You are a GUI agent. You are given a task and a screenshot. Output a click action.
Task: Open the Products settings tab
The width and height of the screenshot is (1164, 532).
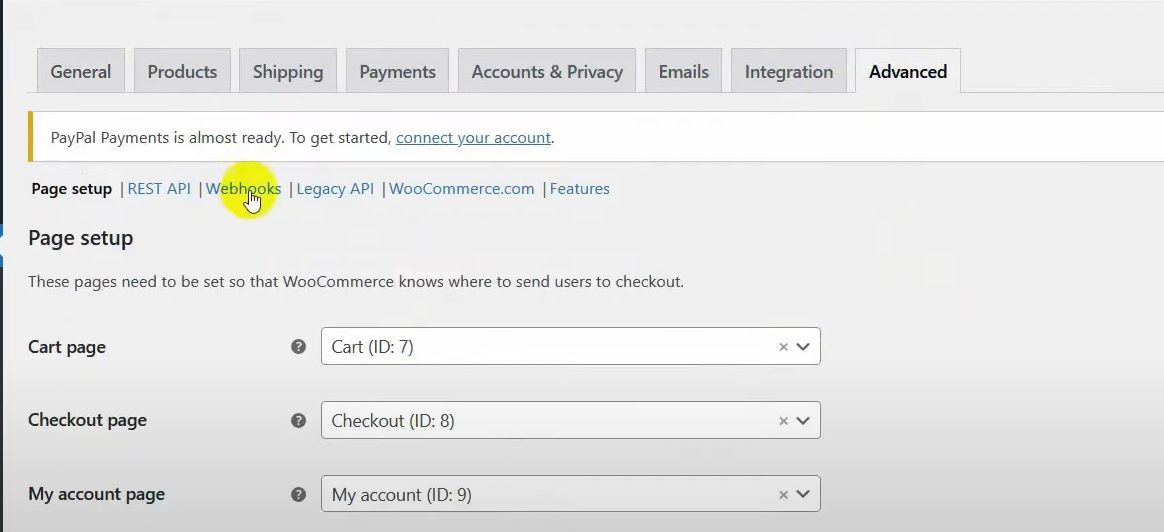pos(182,72)
